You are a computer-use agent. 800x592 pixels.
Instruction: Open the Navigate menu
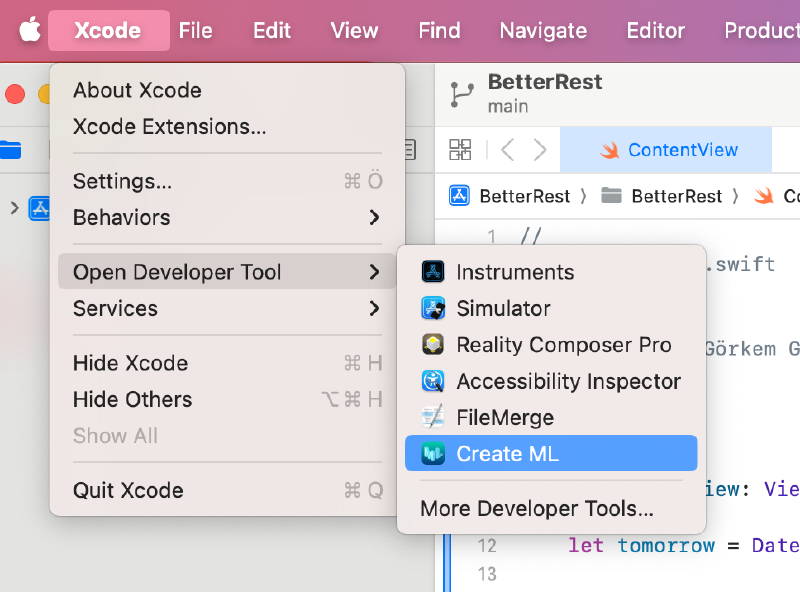543,31
